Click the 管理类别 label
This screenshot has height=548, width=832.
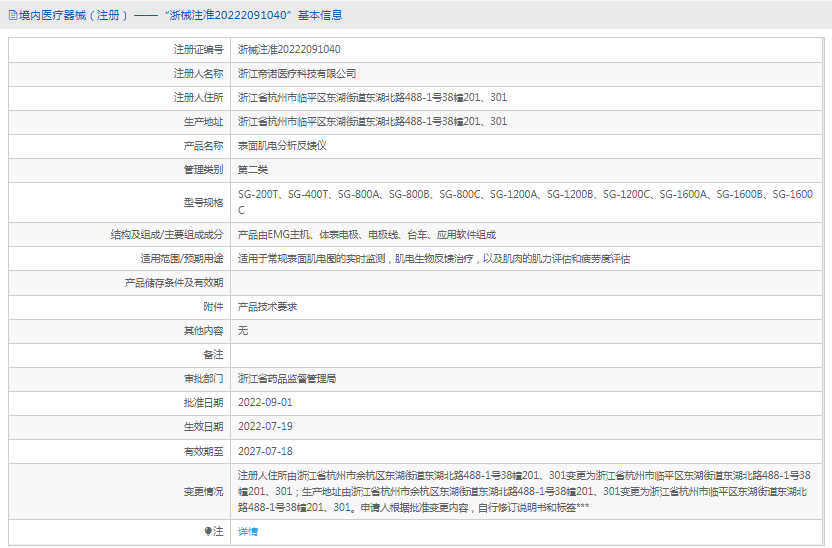(204, 170)
